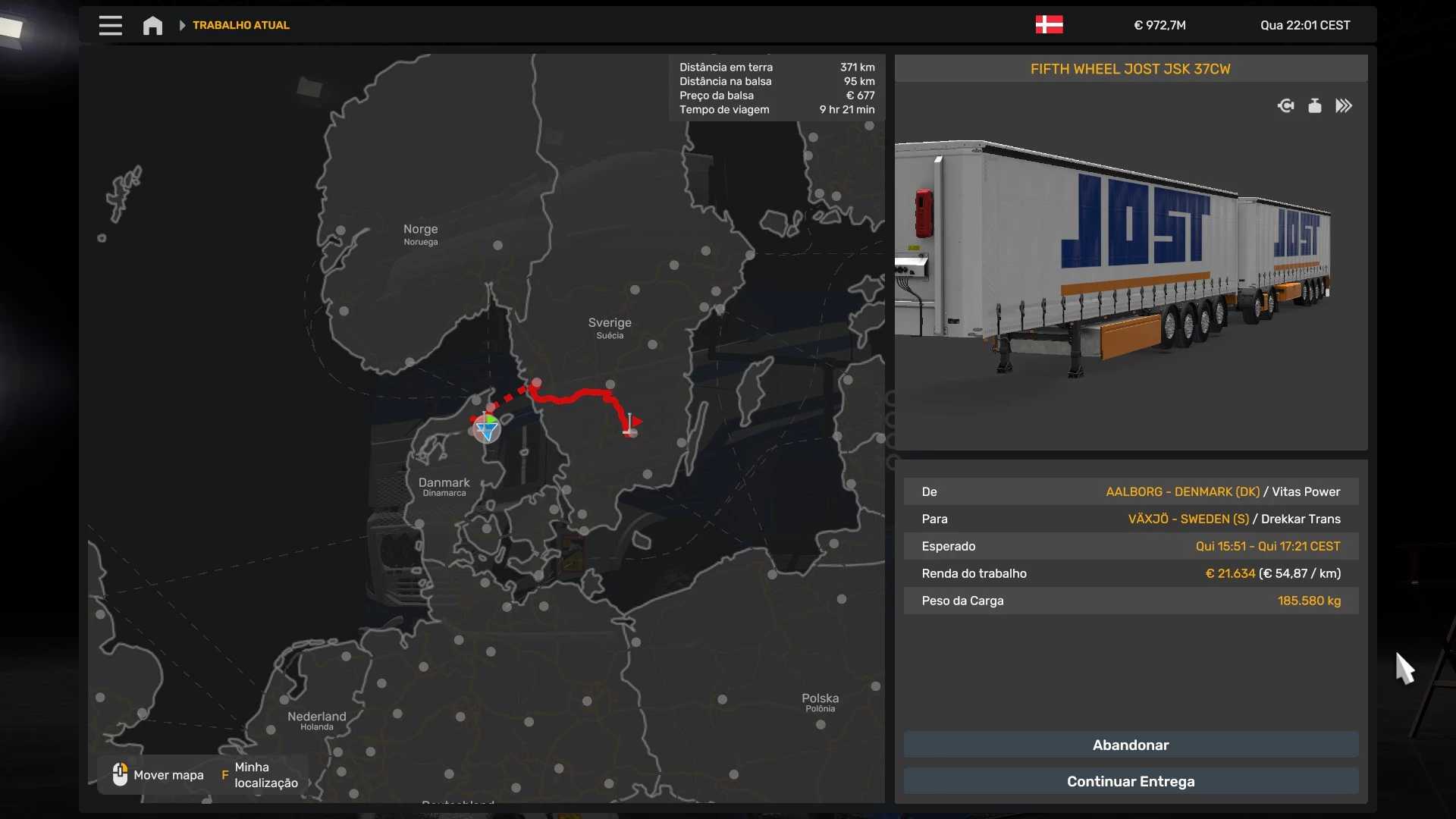Image resolution: width=1456 pixels, height=819 pixels.
Task: Click the breadcrumb arrow before Trabalho Atual
Action: (x=182, y=25)
